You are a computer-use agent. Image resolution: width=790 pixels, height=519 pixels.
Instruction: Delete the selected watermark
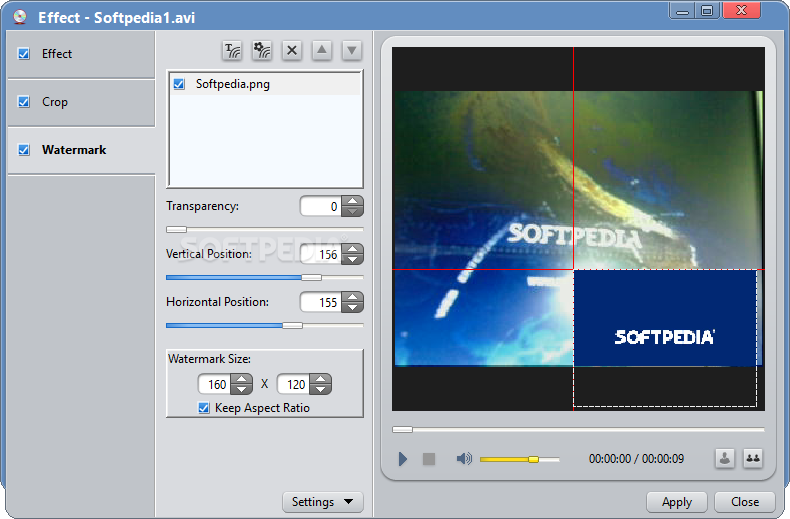coord(292,50)
